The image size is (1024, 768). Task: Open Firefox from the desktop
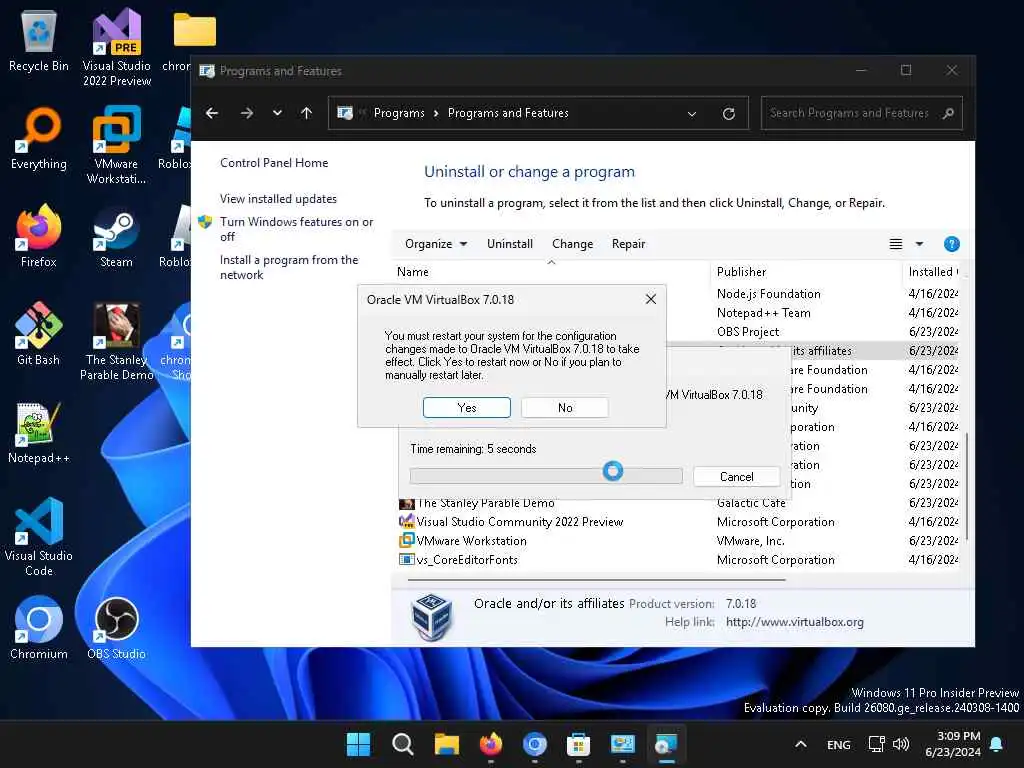(39, 236)
